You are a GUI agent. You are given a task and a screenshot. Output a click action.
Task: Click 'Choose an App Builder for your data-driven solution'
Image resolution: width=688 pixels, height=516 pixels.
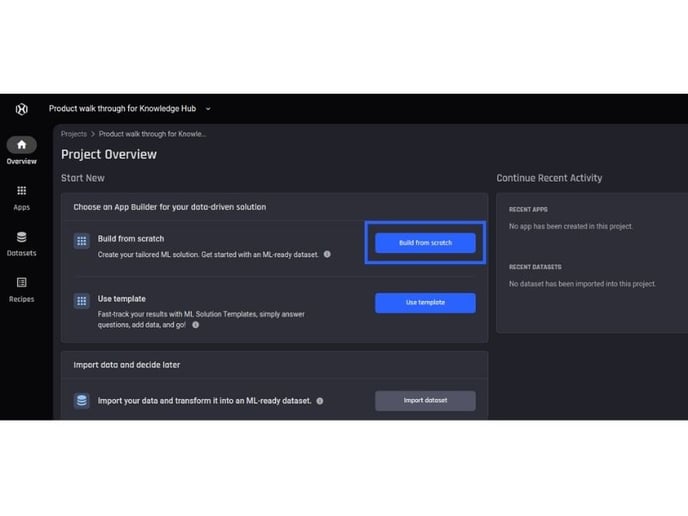coord(170,207)
